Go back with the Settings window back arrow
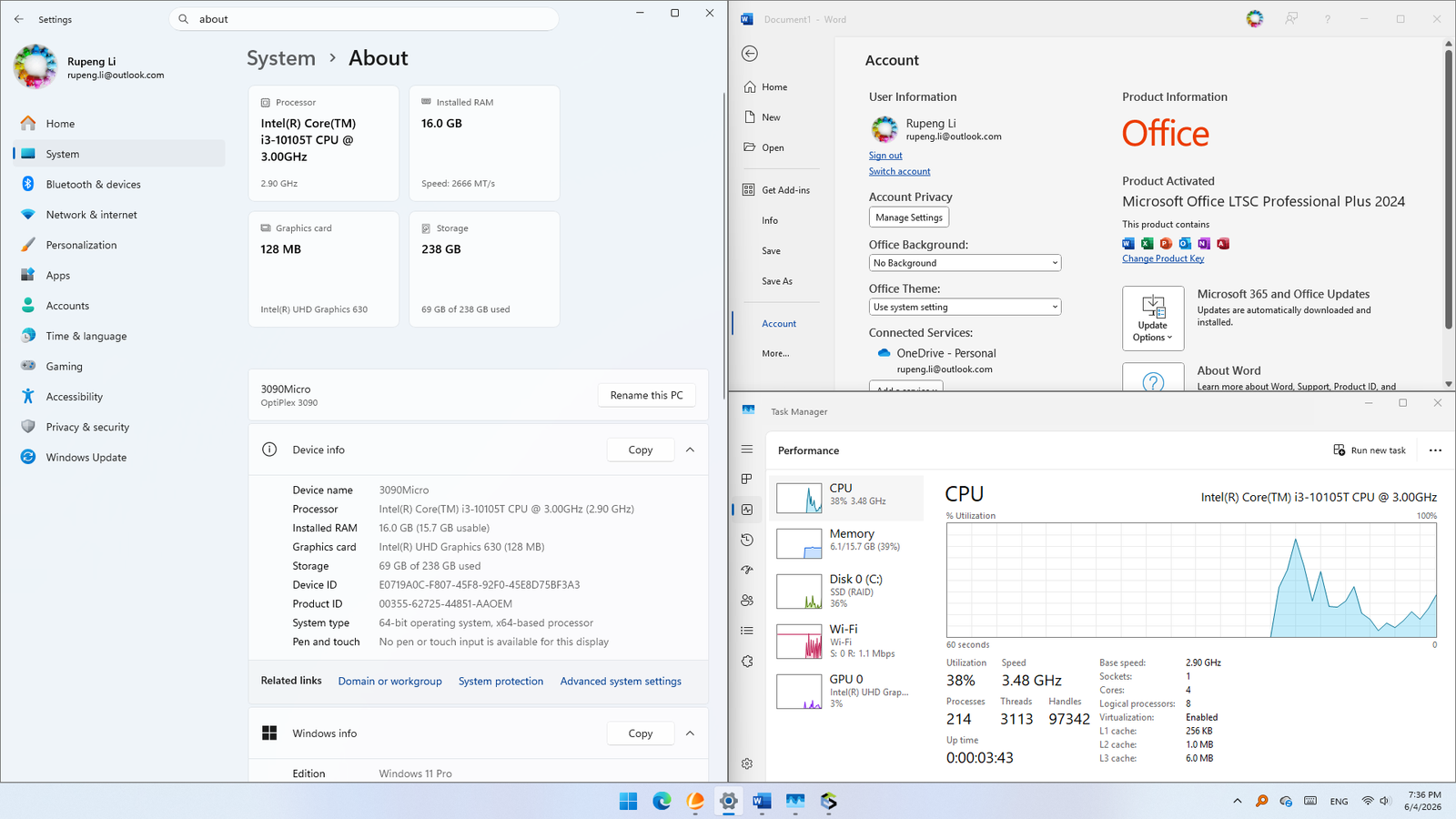 pos(19,19)
